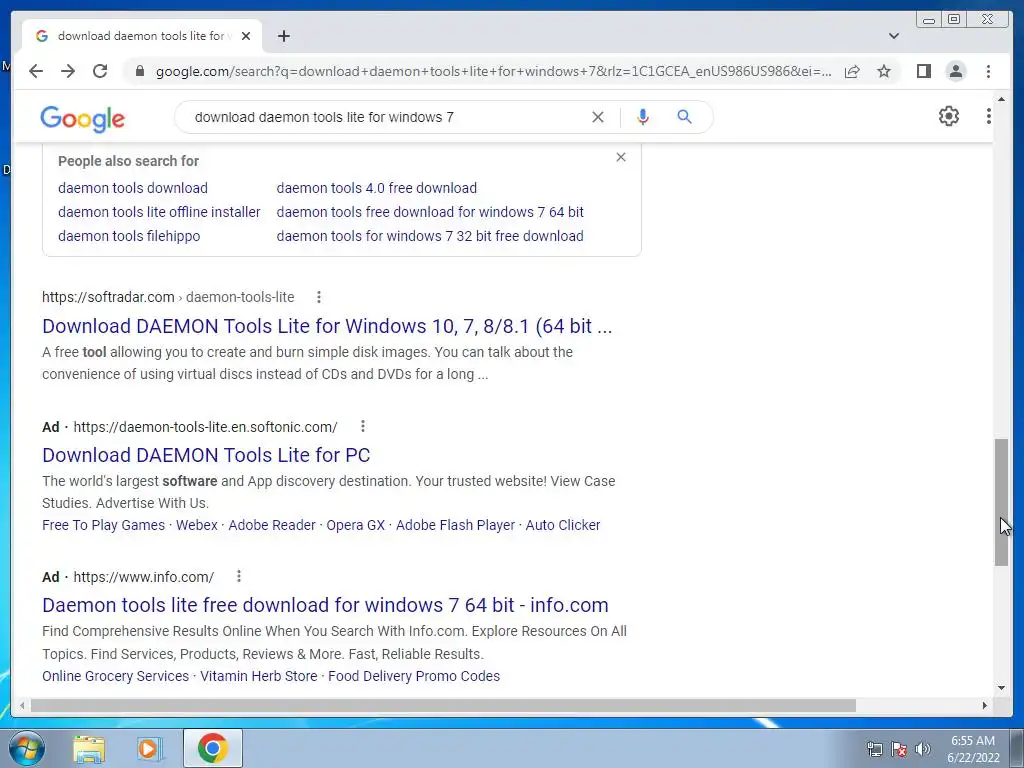
Task: Open more options for info.com ad
Action: [238, 576]
